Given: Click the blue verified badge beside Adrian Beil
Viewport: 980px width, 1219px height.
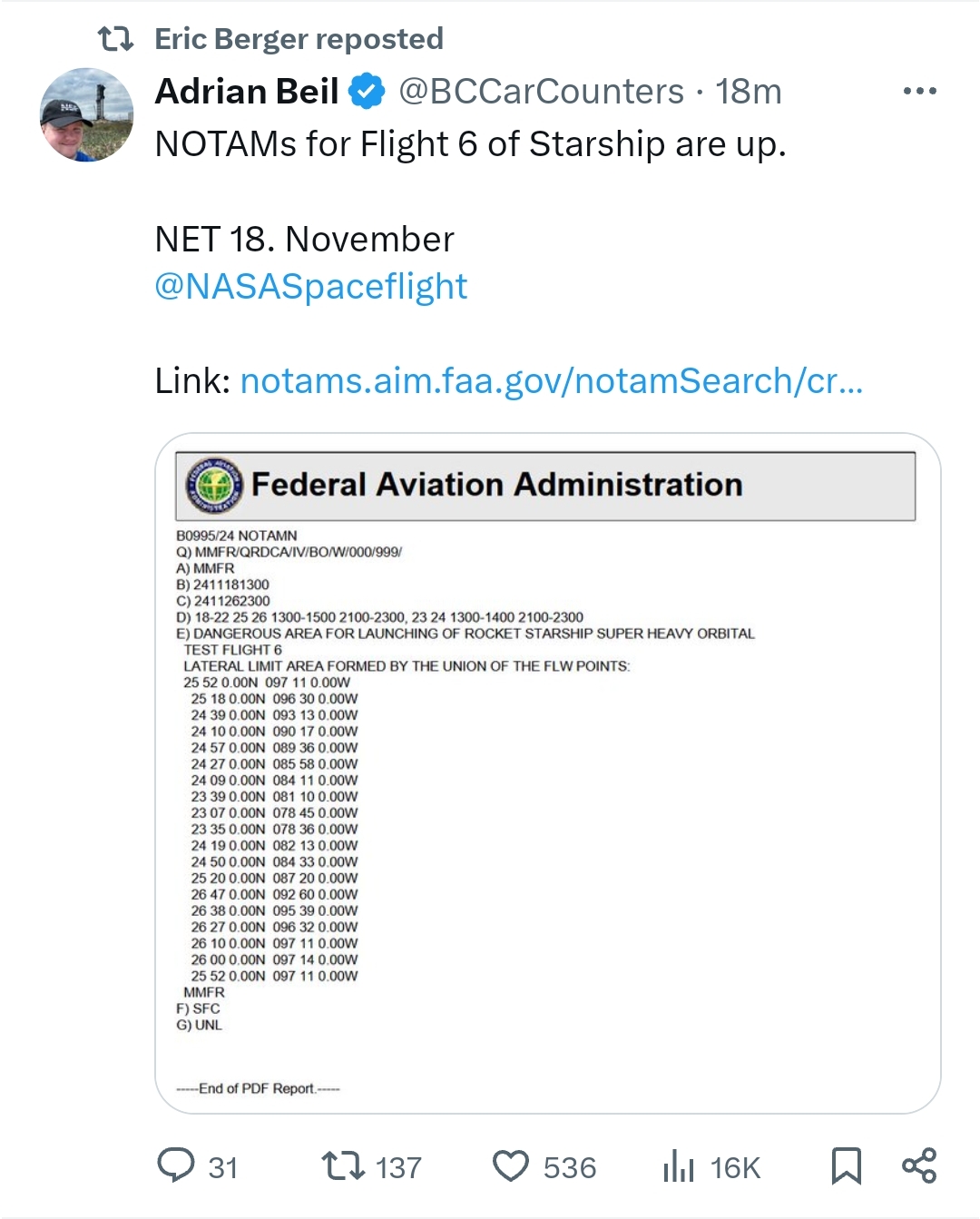Looking at the screenshot, I should (x=367, y=92).
